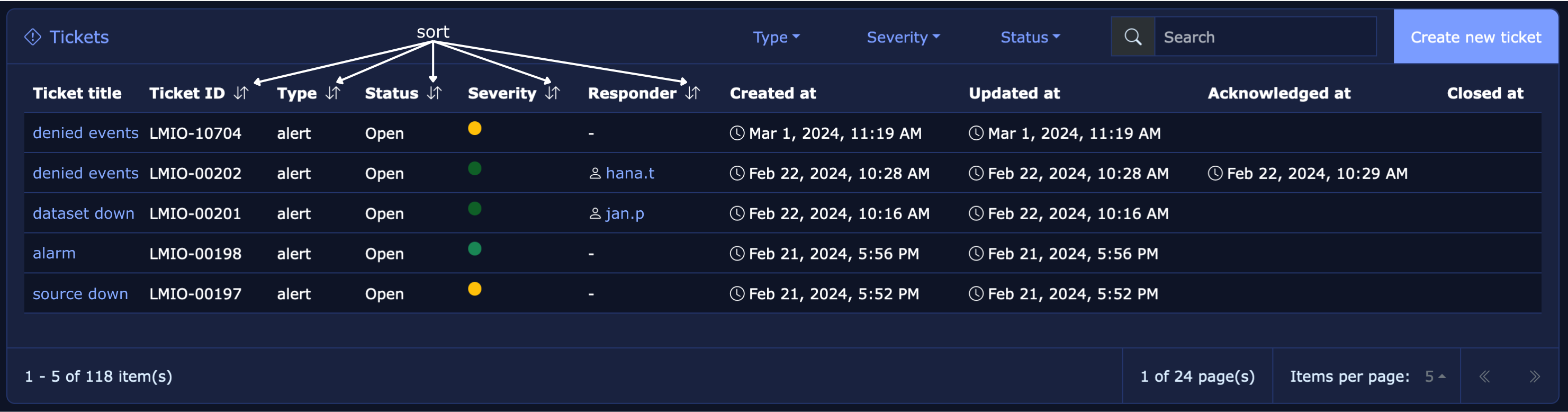
Task: Click yellow severity dot for LMIO-10704
Action: click(475, 128)
